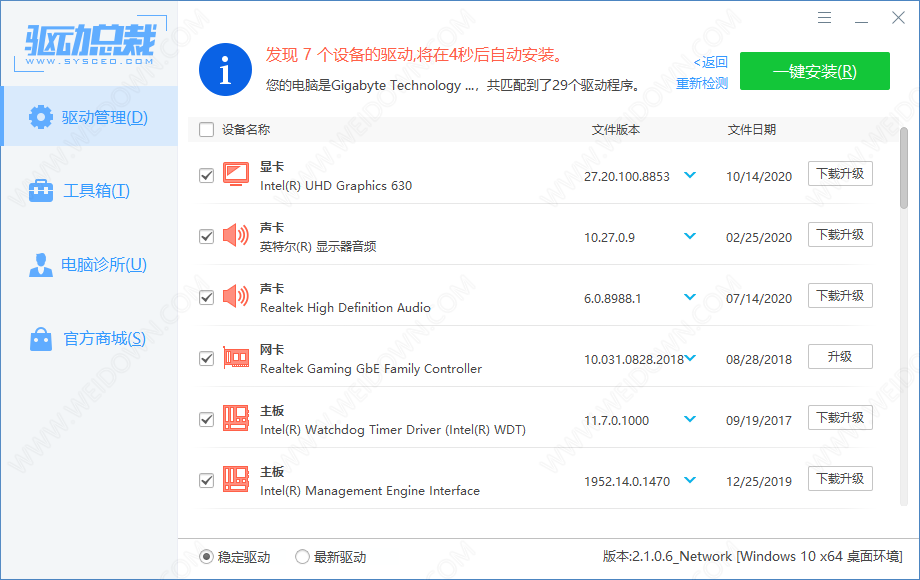Viewport: 920px width, 580px height.
Task: Open the hamburger menu icon in title bar
Action: (824, 18)
